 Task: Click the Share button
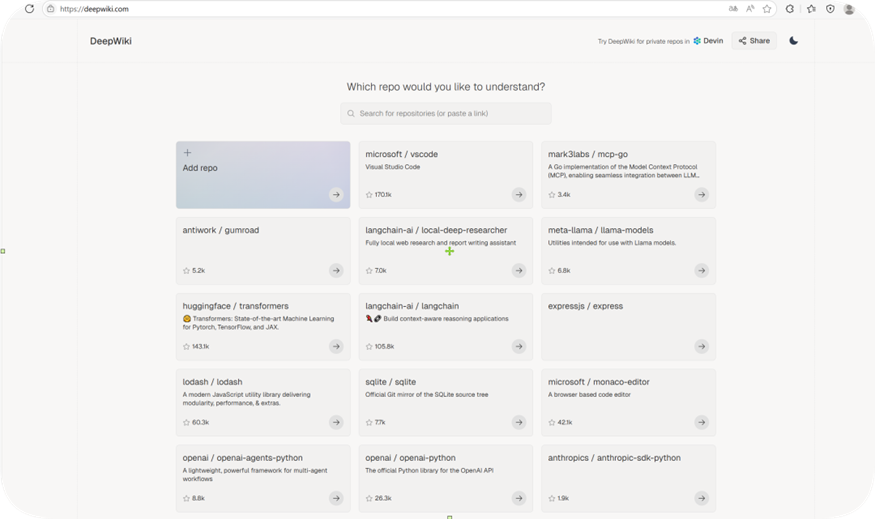coord(754,41)
